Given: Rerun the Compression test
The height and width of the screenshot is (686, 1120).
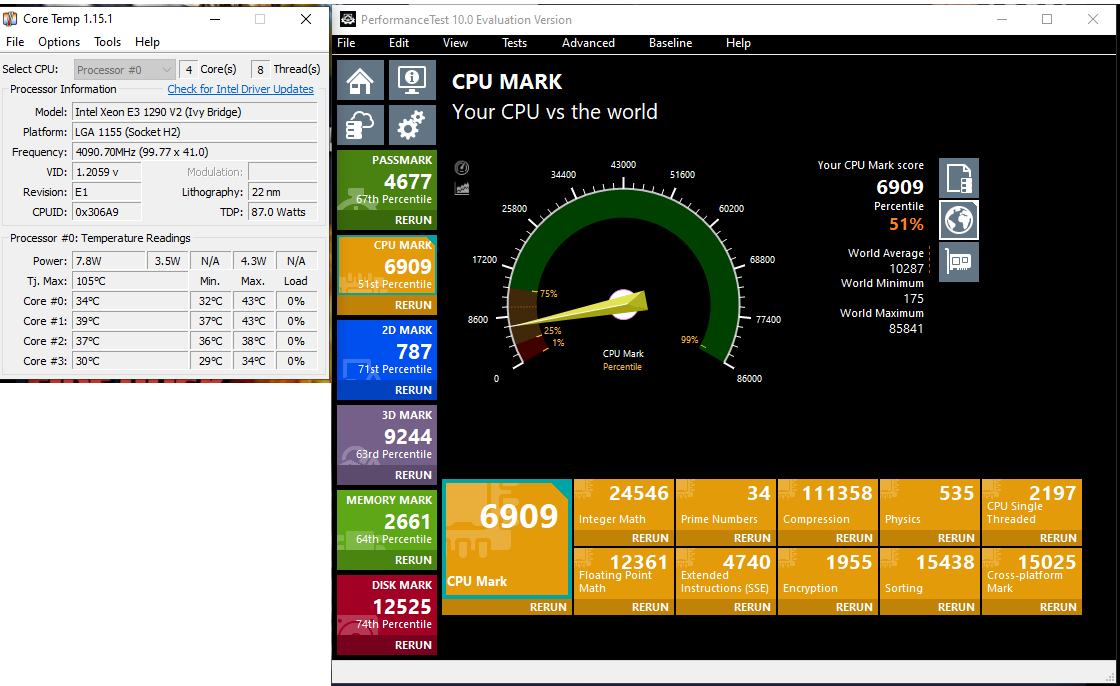Looking at the screenshot, I should 854,538.
